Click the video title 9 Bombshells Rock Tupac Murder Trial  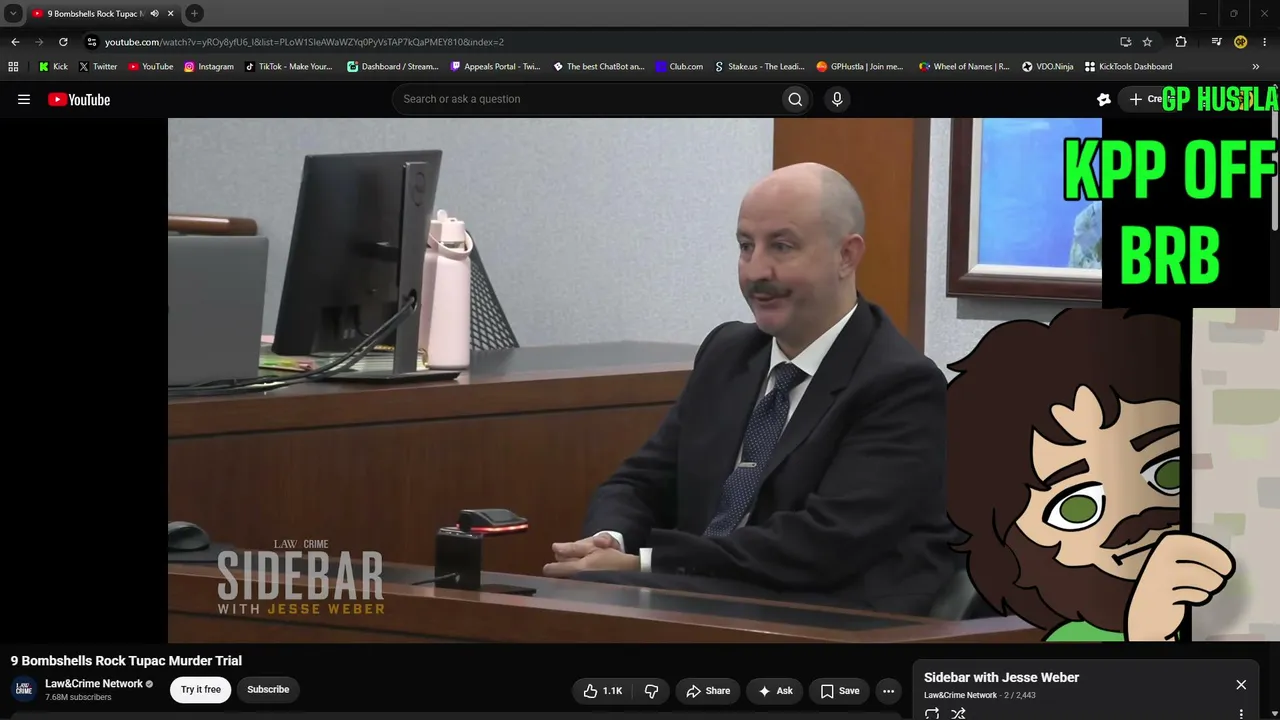[x=126, y=661]
